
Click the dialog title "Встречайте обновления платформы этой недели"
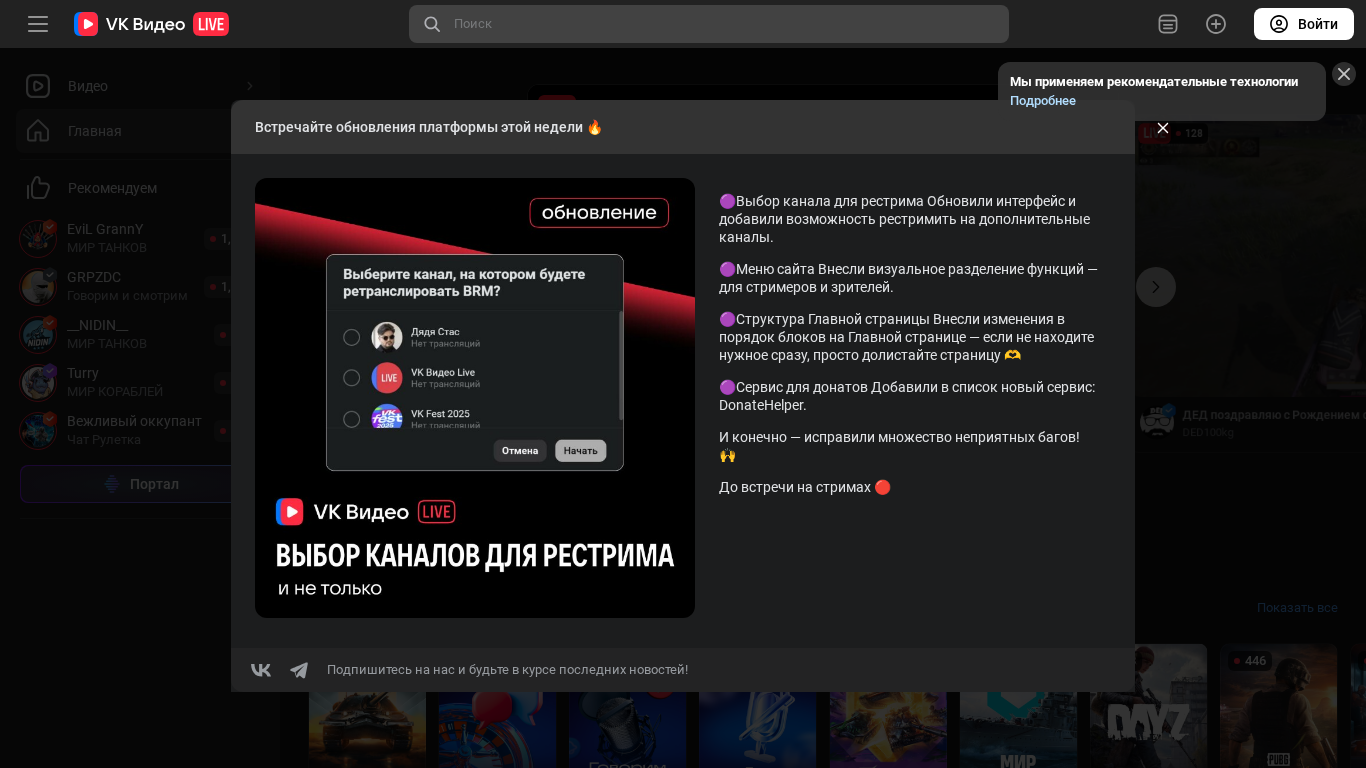[429, 127]
